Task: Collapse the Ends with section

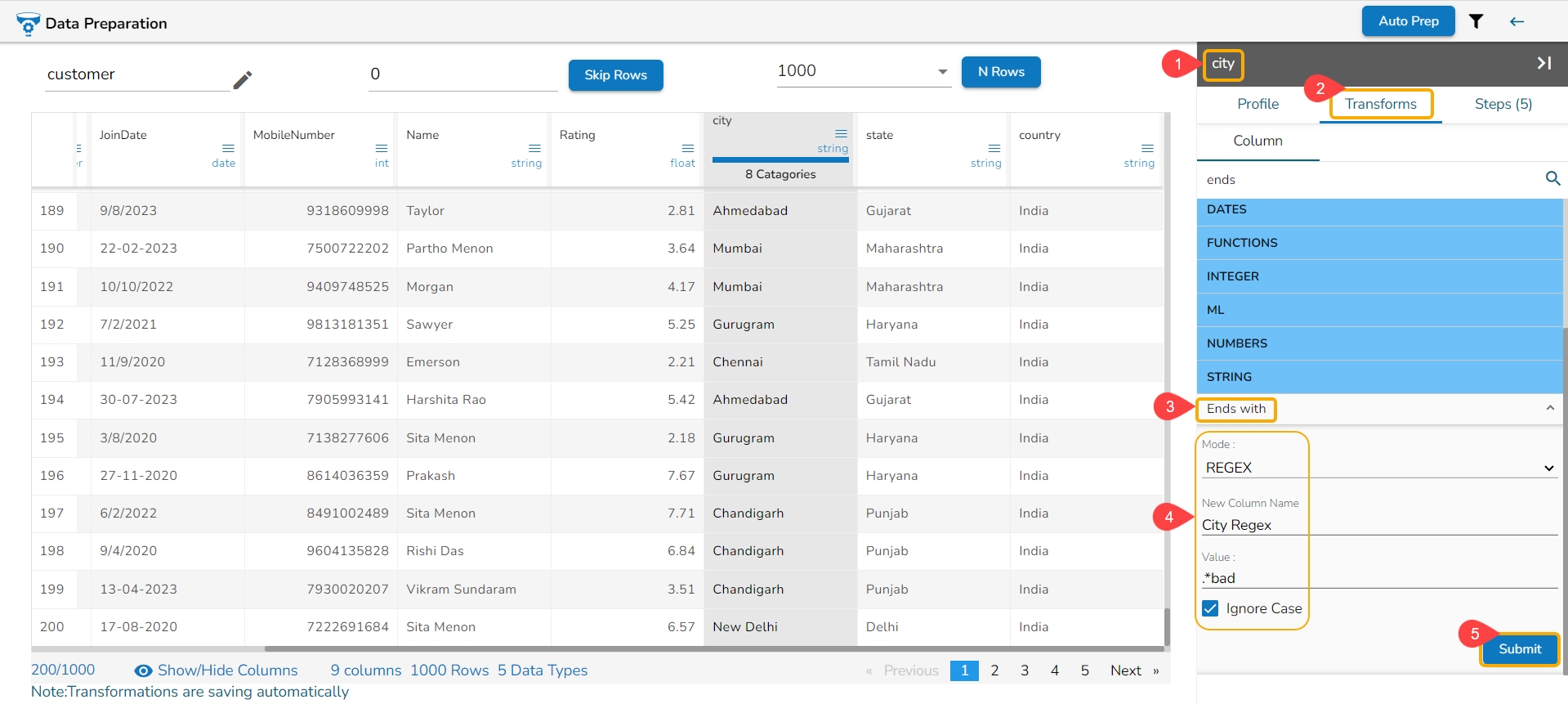Action: tap(1549, 408)
